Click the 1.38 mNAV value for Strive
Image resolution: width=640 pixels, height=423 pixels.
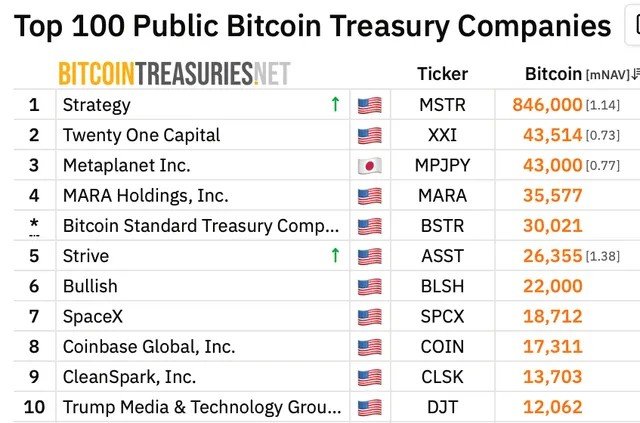coord(603,256)
